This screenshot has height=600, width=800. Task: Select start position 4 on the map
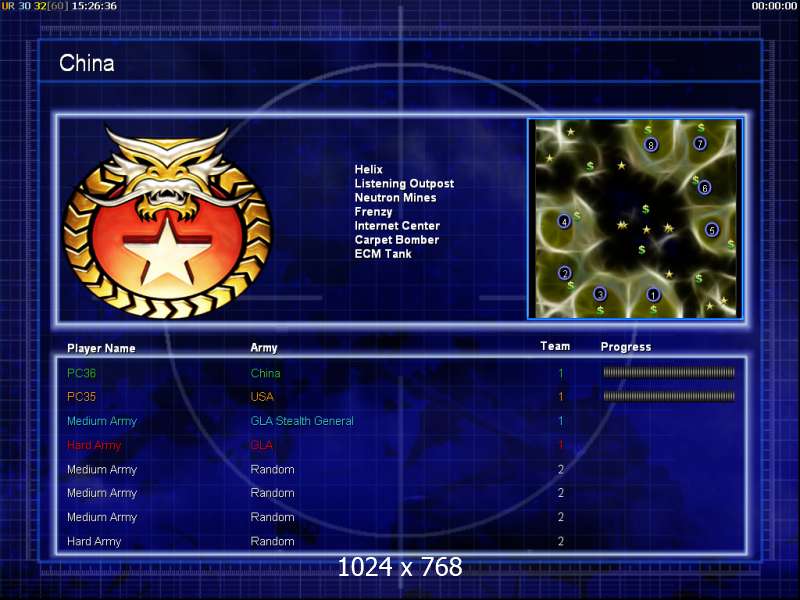pyautogui.click(x=564, y=221)
